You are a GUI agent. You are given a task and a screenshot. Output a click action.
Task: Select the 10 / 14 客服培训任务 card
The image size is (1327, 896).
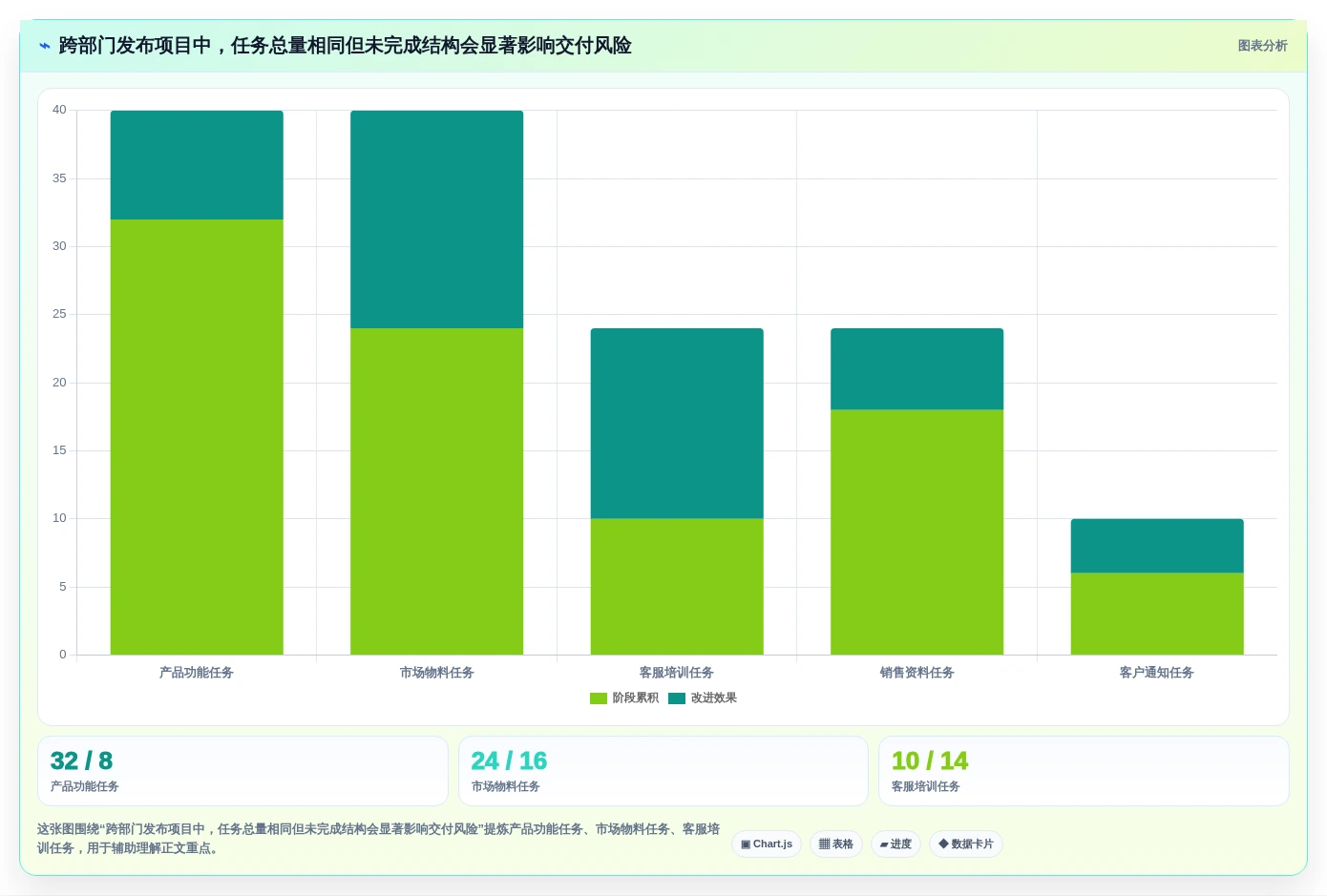click(1084, 771)
